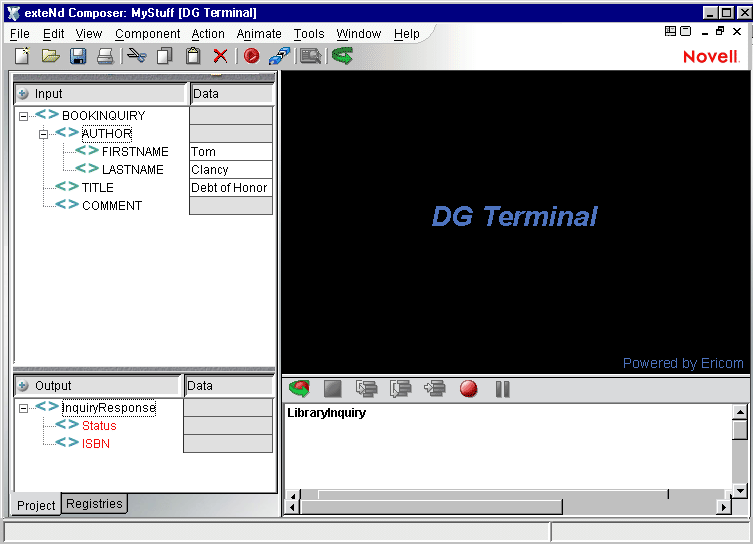
Task: Open the View menu
Action: coord(89,34)
